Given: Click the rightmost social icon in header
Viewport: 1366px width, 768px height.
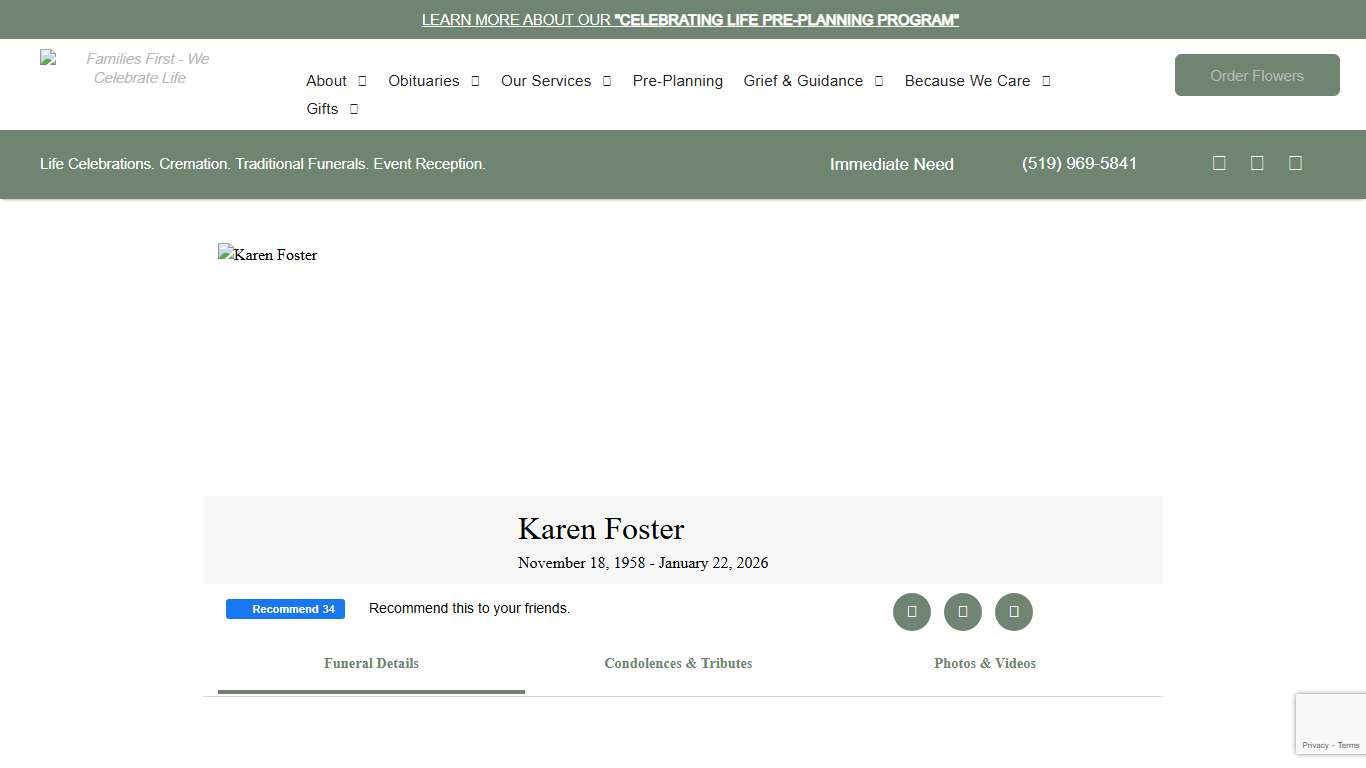Looking at the screenshot, I should pyautogui.click(x=1295, y=162).
